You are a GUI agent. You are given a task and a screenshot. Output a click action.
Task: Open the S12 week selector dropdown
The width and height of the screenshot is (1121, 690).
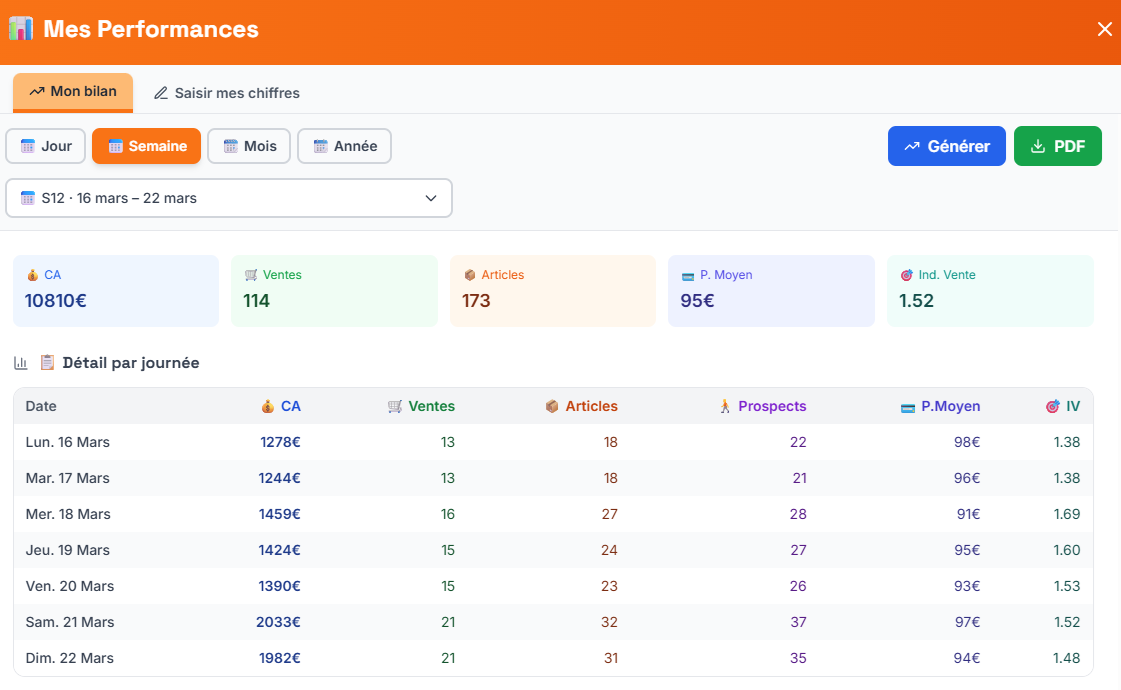tap(228, 198)
